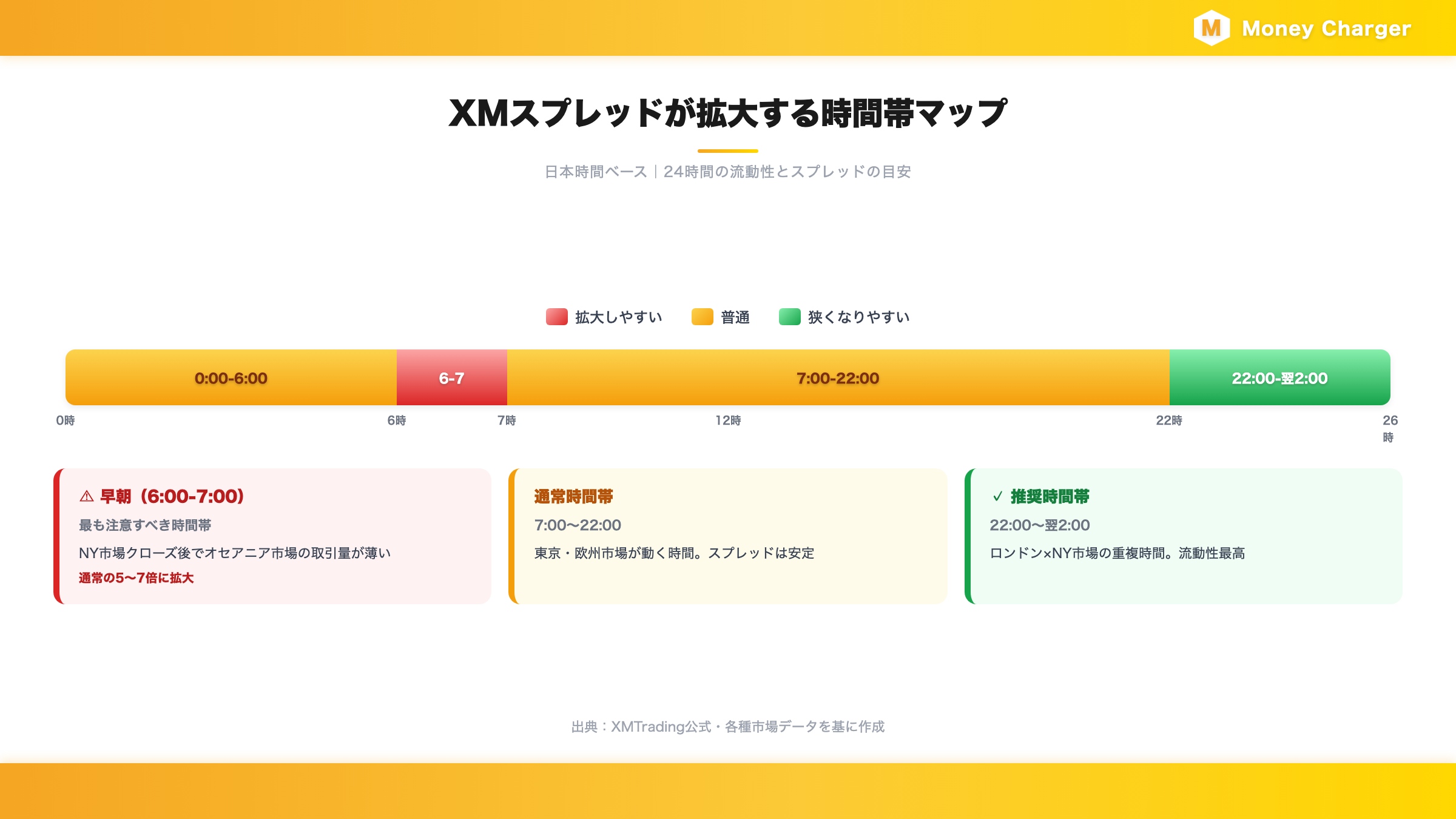
Task: Click the Money Charger brand text
Action: pos(1326,29)
